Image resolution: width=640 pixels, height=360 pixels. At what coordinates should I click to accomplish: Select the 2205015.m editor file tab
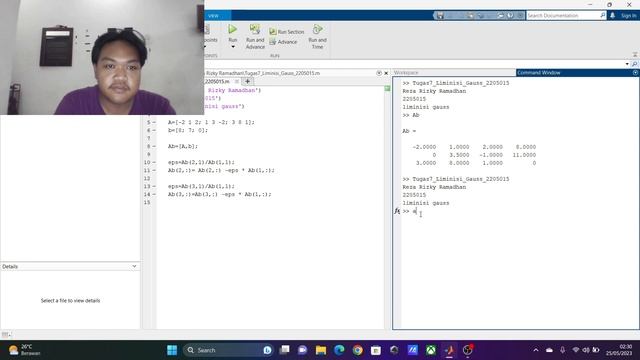[x=217, y=82]
